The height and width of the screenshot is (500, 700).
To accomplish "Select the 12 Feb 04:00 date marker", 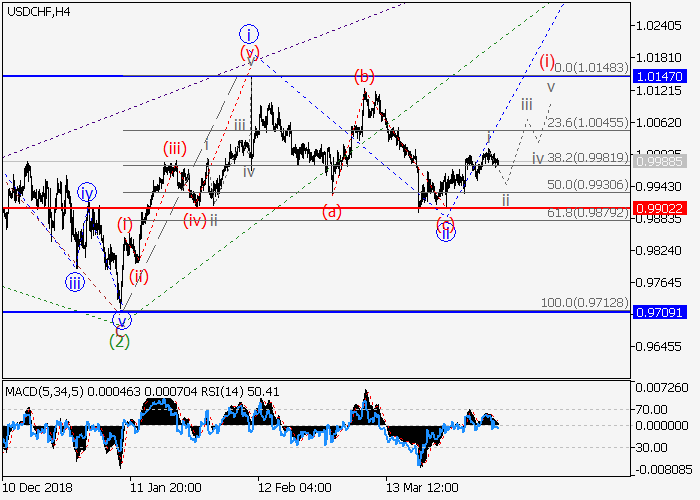I will [295, 489].
